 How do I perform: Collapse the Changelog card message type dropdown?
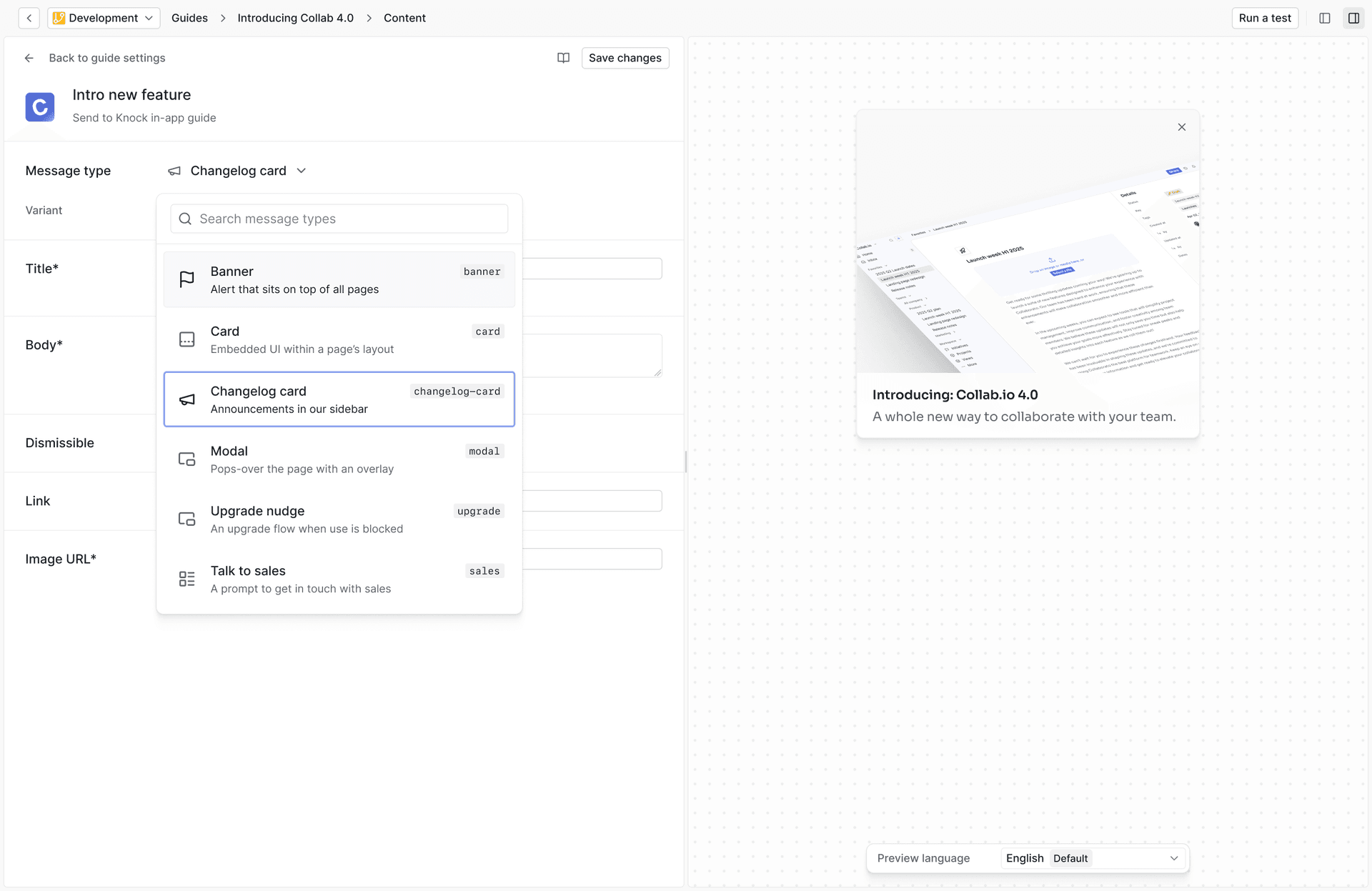pos(301,171)
